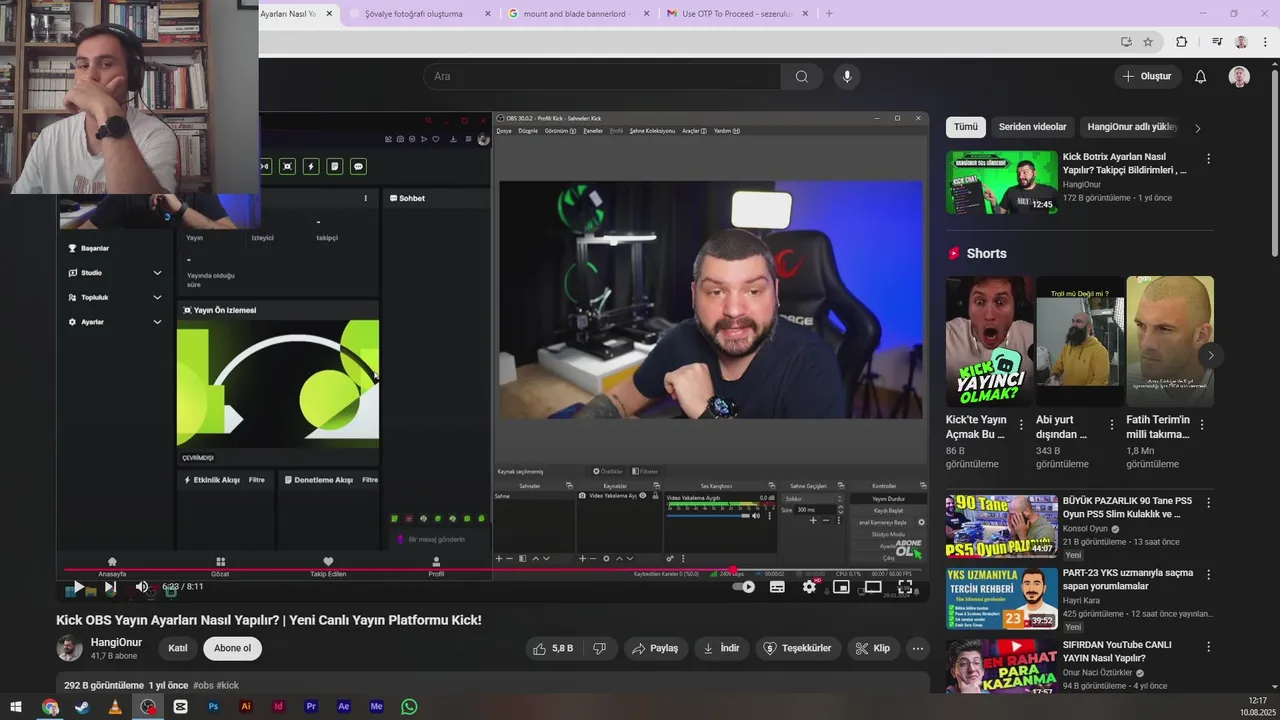The image size is (1280, 720).
Task: Show more filter chips with arrow
Action: tap(1198, 128)
